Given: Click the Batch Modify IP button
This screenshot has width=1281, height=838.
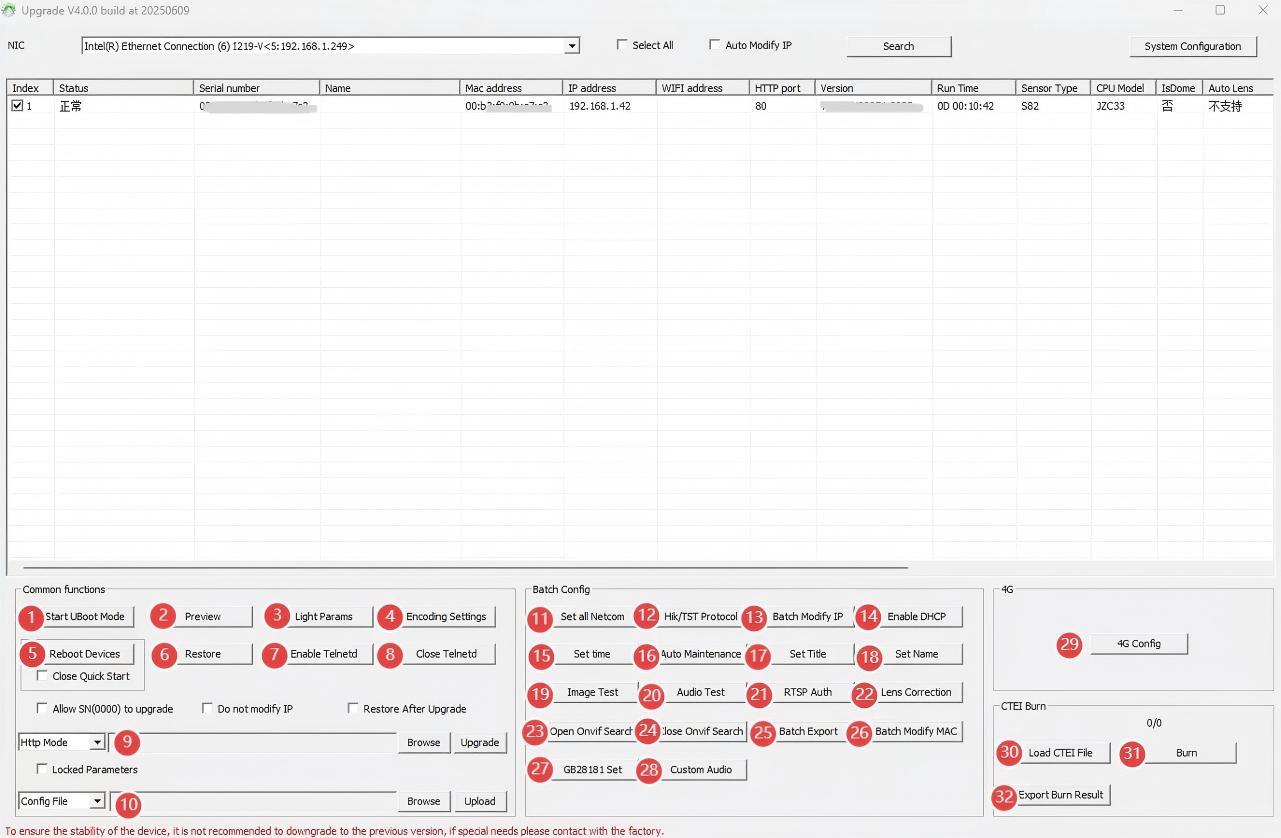Looking at the screenshot, I should 807,617.
